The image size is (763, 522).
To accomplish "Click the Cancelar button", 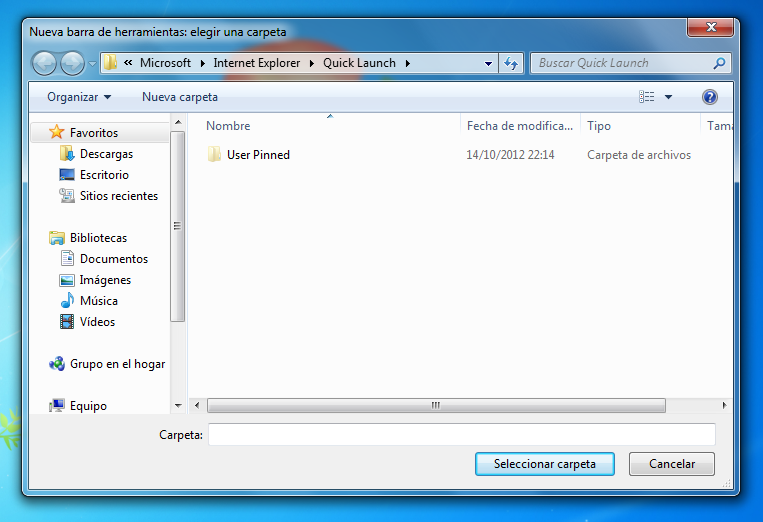I will pos(672,464).
